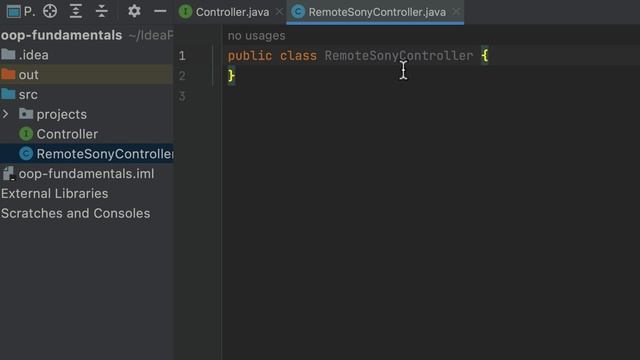Click the opening curly brace
The width and height of the screenshot is (640, 360).
(484, 56)
